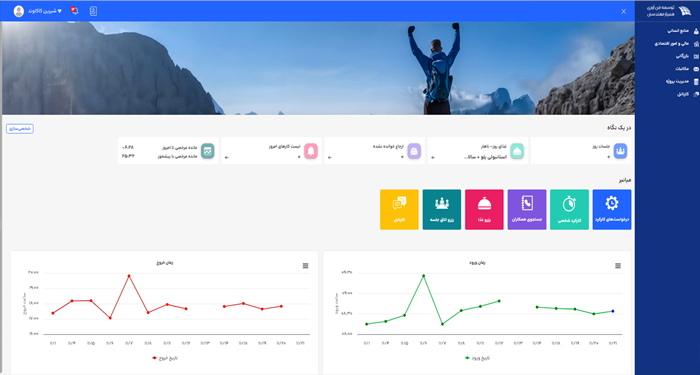Open the personal timesheet stopwatch tile
The height and width of the screenshot is (375, 700).
569,209
